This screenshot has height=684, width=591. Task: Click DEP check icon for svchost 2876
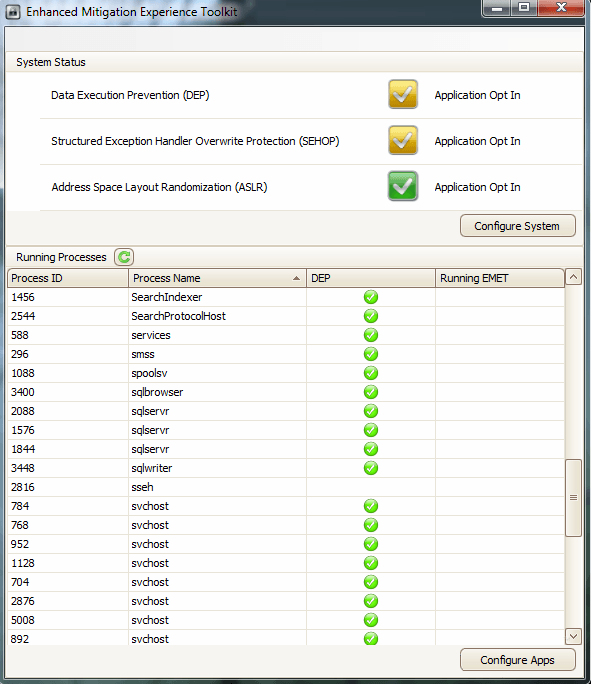[371, 601]
